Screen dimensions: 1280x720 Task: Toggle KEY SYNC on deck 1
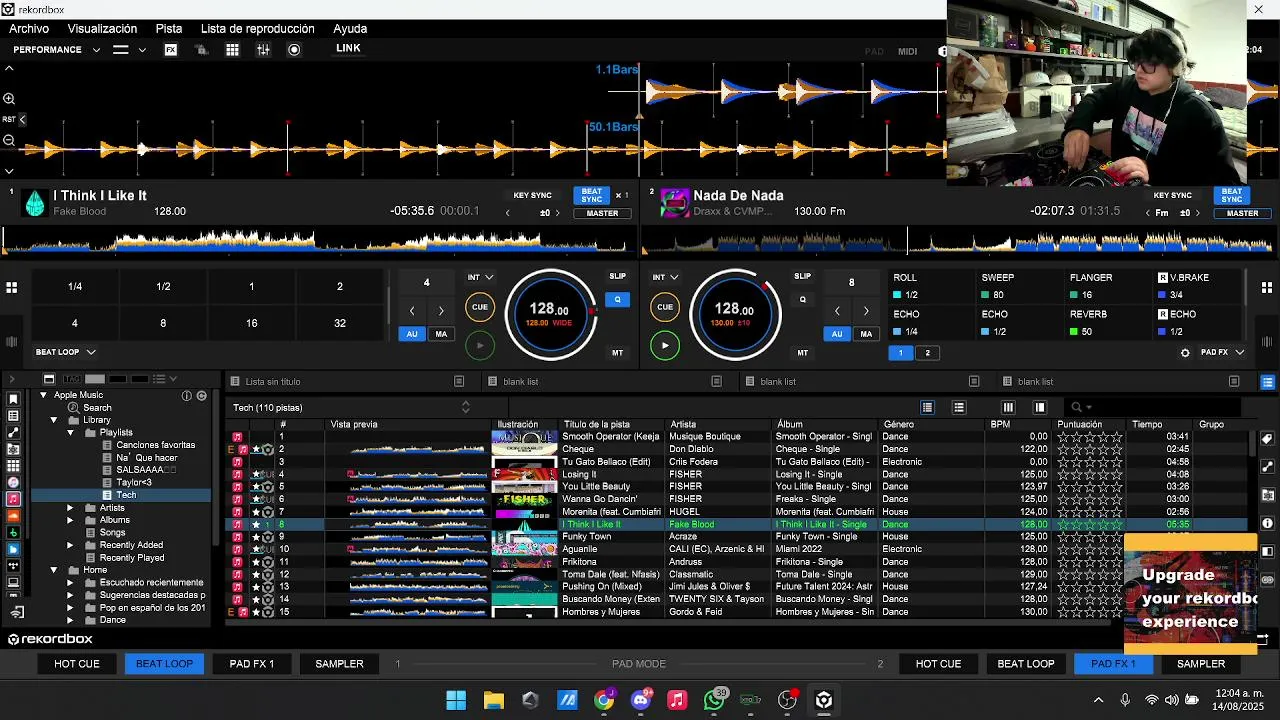[533, 195]
